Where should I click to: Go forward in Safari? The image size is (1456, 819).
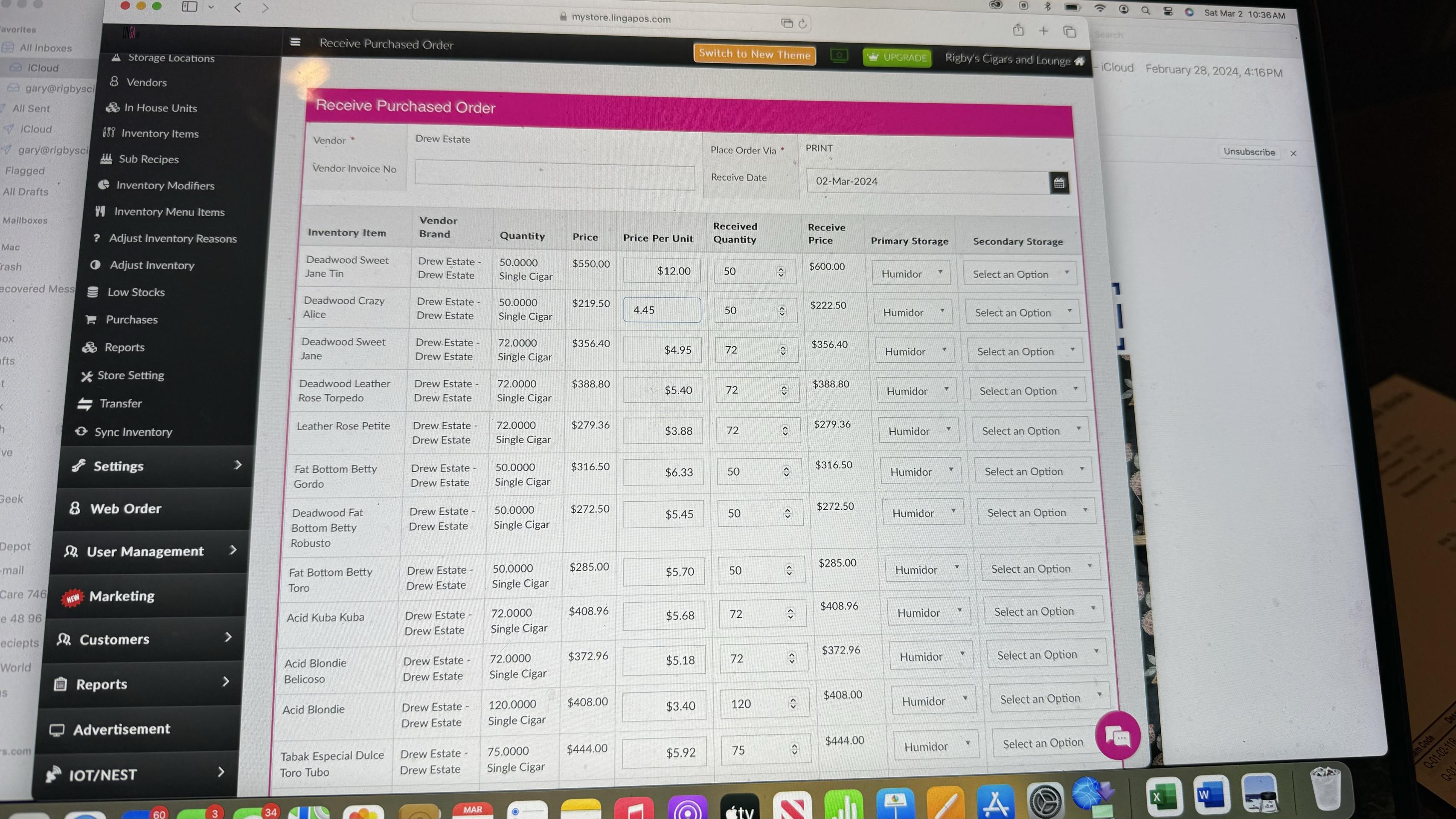click(265, 8)
